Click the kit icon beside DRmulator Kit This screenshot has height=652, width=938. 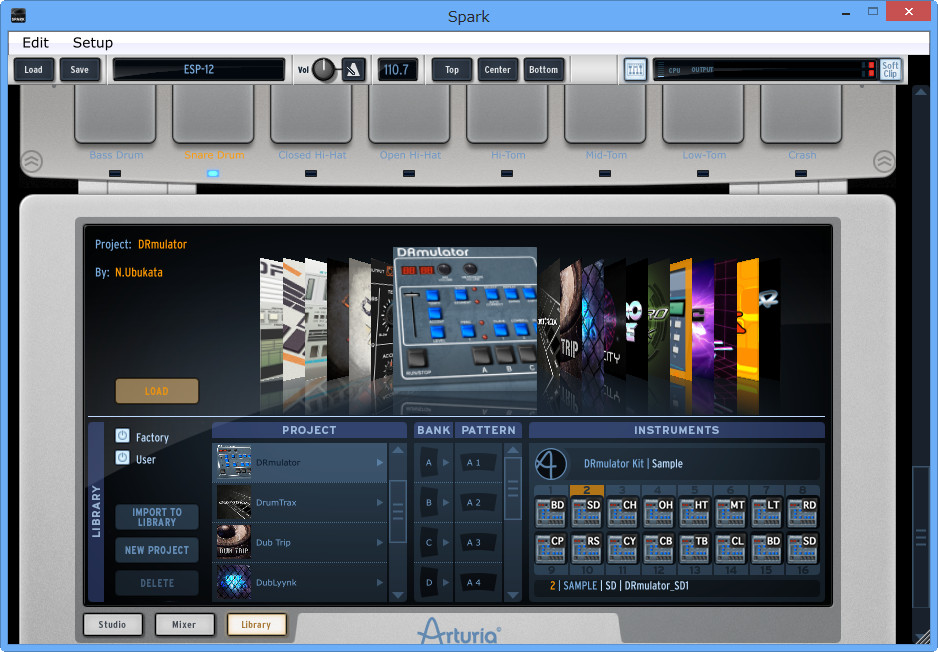tap(550, 464)
